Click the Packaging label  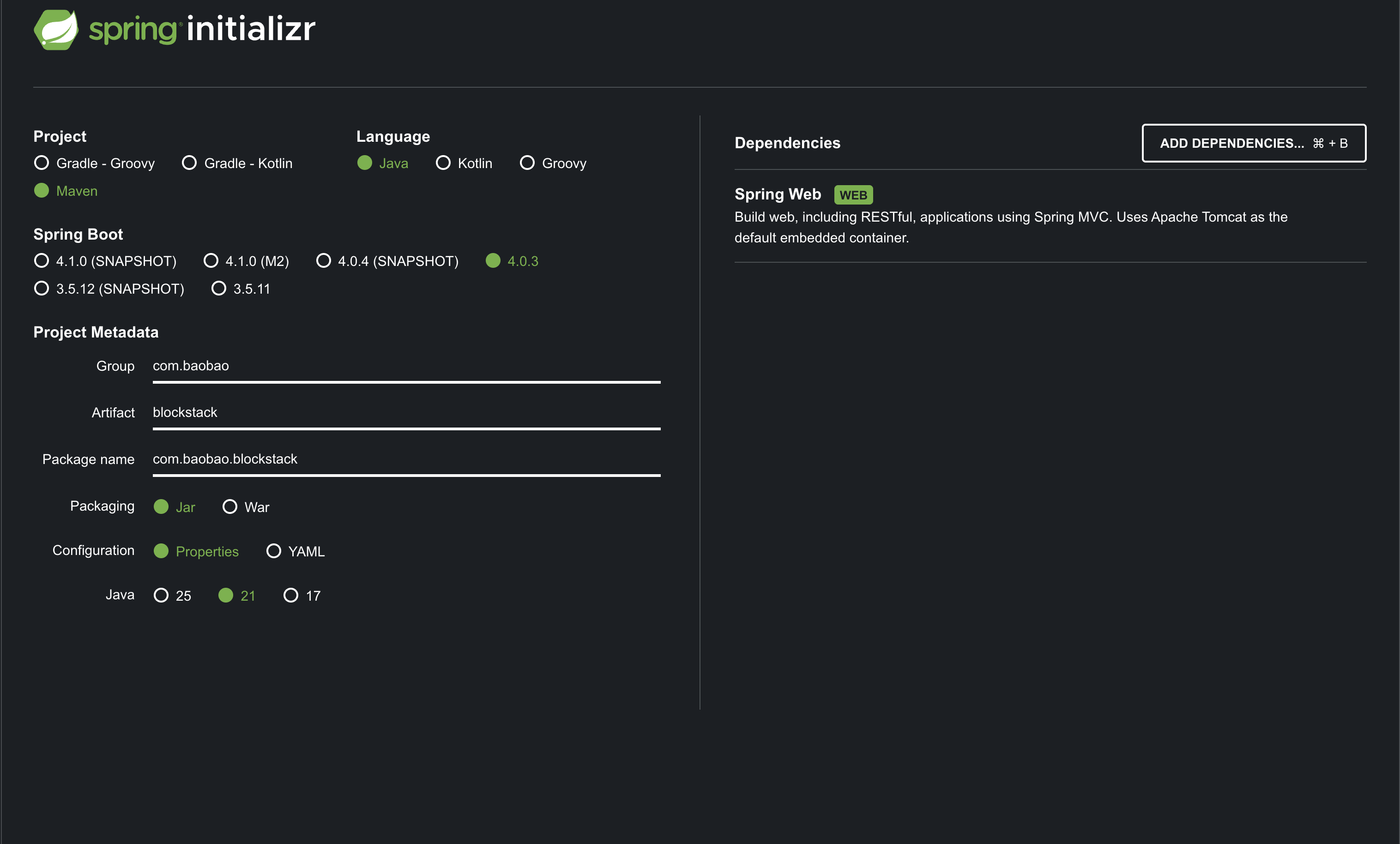(x=102, y=506)
